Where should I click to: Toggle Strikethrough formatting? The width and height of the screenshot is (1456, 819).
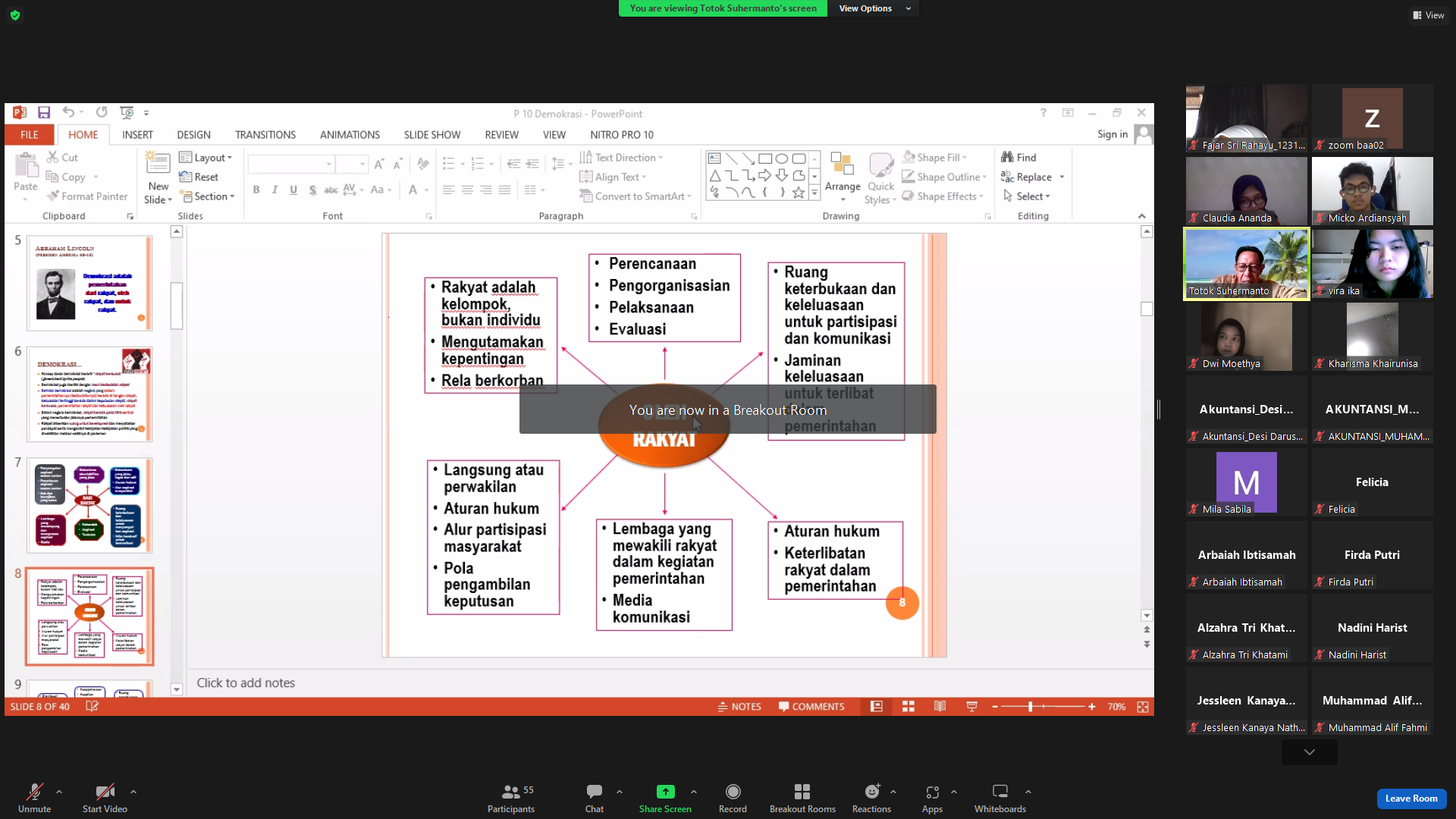pos(331,190)
